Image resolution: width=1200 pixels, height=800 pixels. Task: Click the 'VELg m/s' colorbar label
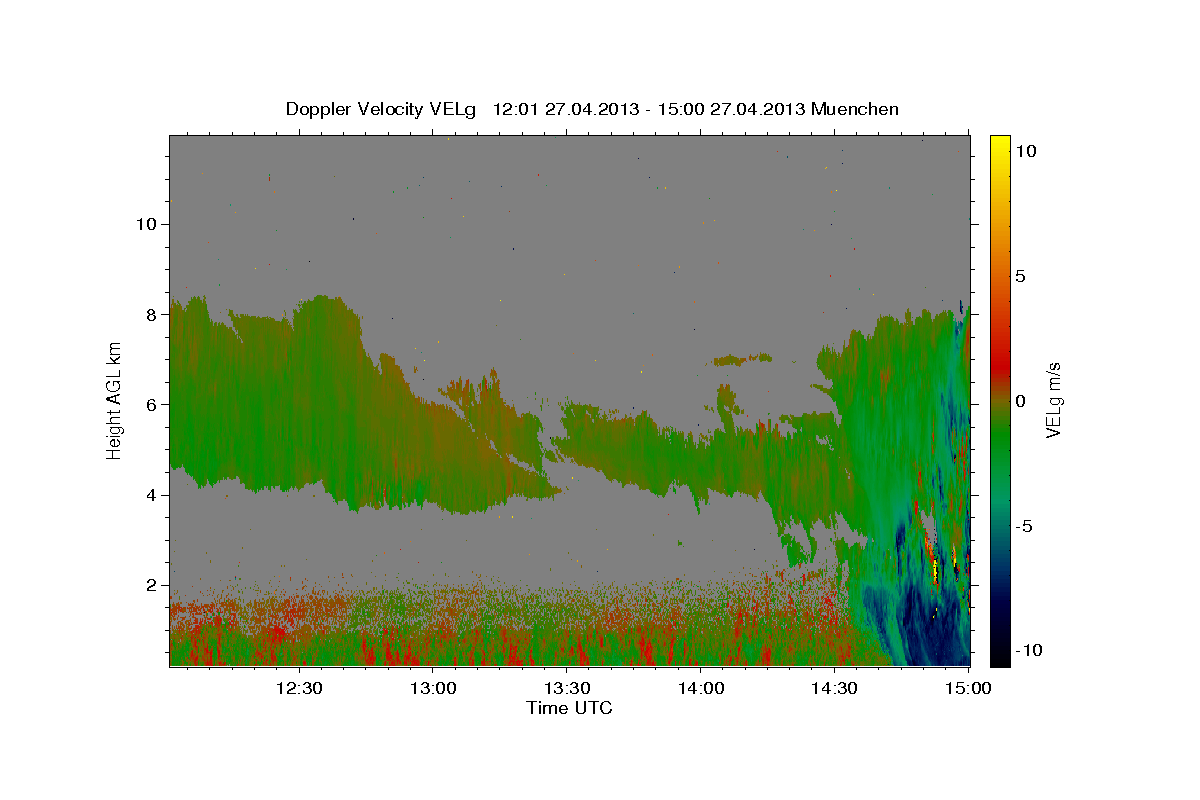(1053, 400)
